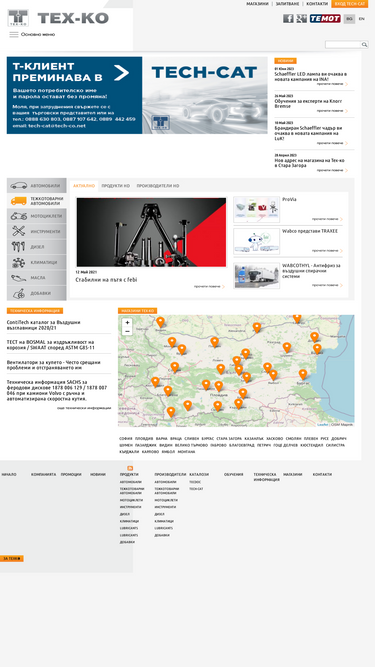Open the Климатици category icon
375x667 pixels.
[18, 262]
